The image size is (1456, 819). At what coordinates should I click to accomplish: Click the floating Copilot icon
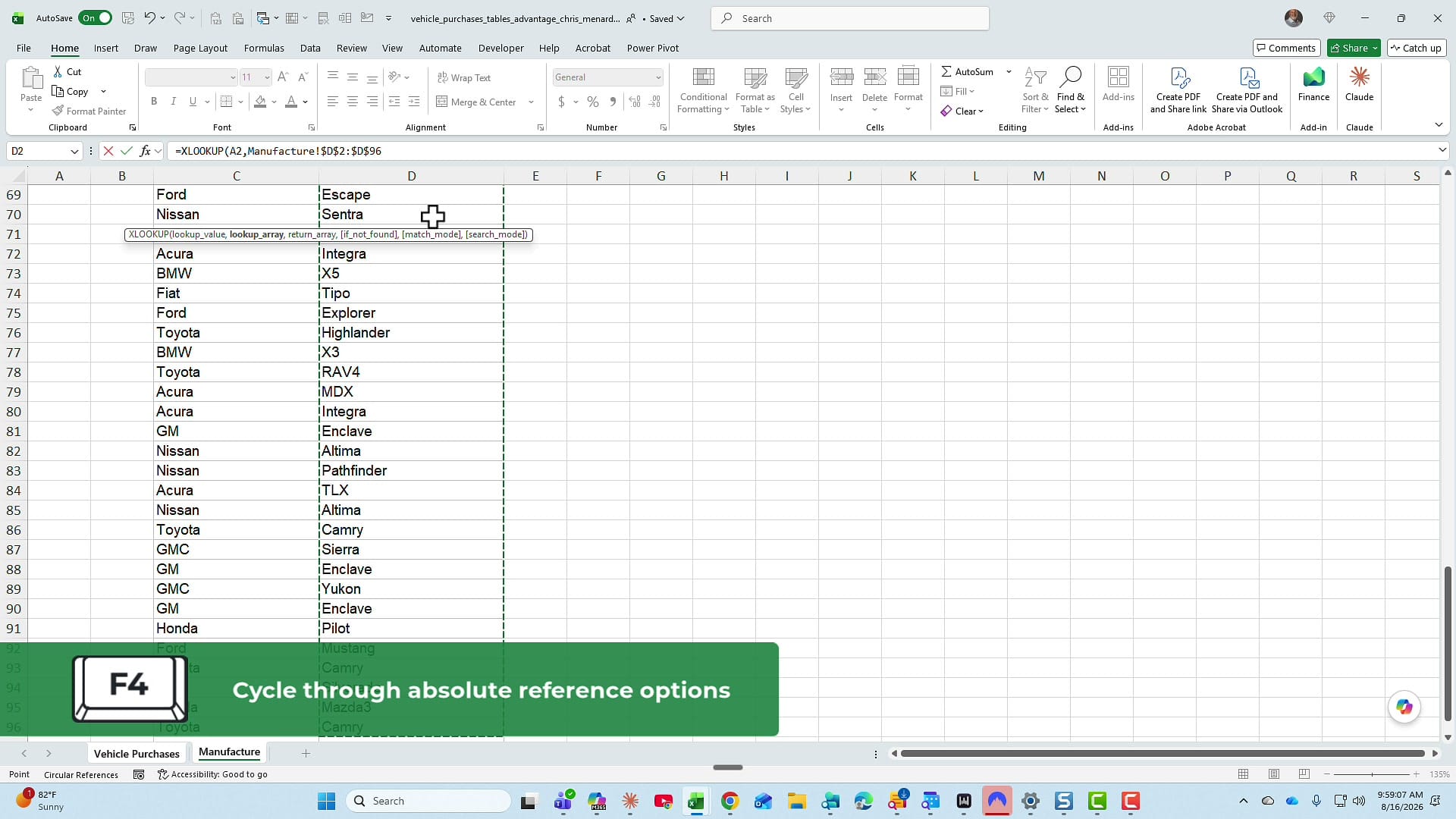pos(1404,707)
